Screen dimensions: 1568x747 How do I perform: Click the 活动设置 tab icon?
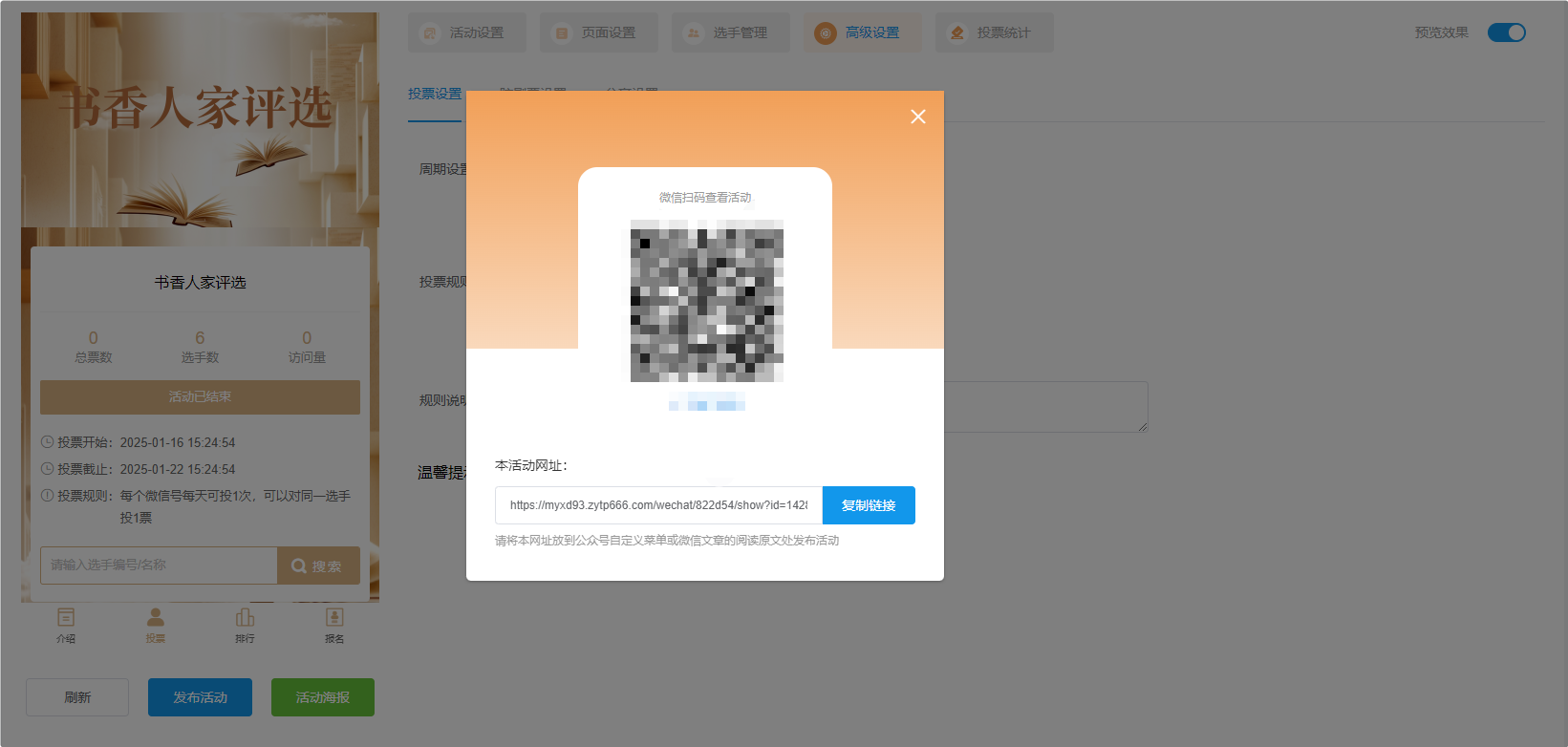pyautogui.click(x=430, y=33)
